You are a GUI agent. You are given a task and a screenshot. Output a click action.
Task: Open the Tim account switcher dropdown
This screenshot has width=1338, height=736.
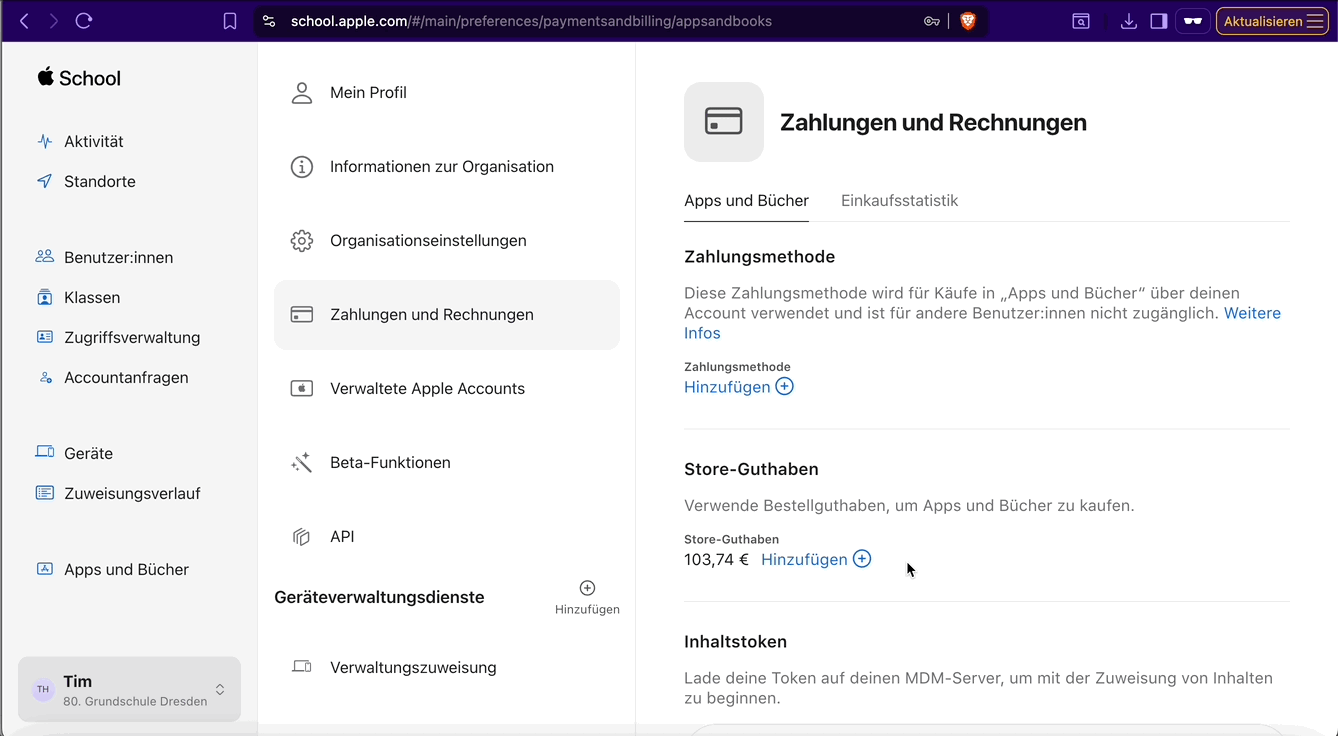(x=129, y=689)
